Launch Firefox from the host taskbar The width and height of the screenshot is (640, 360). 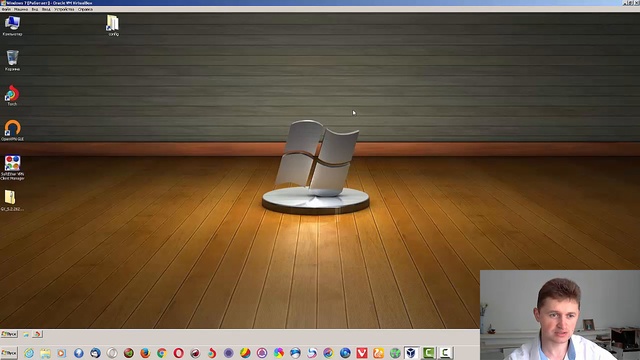[145, 353]
